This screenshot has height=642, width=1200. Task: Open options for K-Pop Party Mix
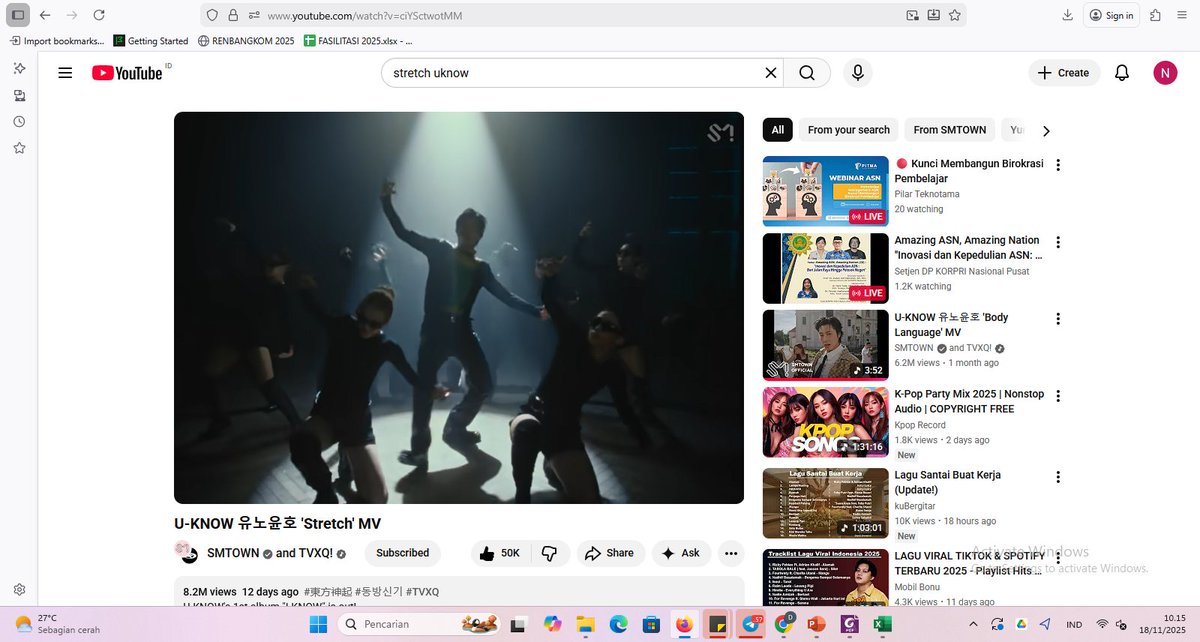[x=1058, y=396]
